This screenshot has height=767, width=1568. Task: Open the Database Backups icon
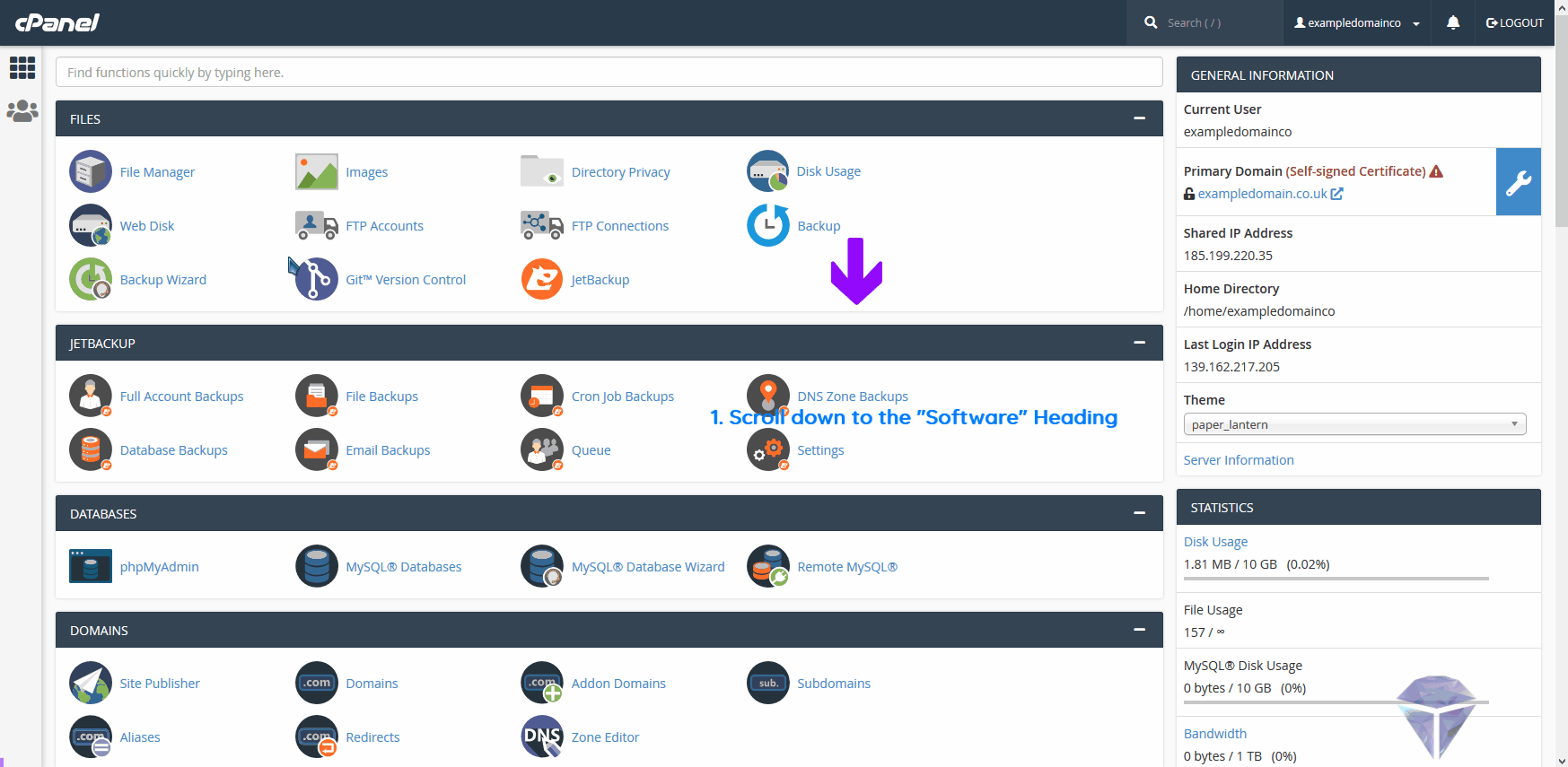click(x=91, y=449)
